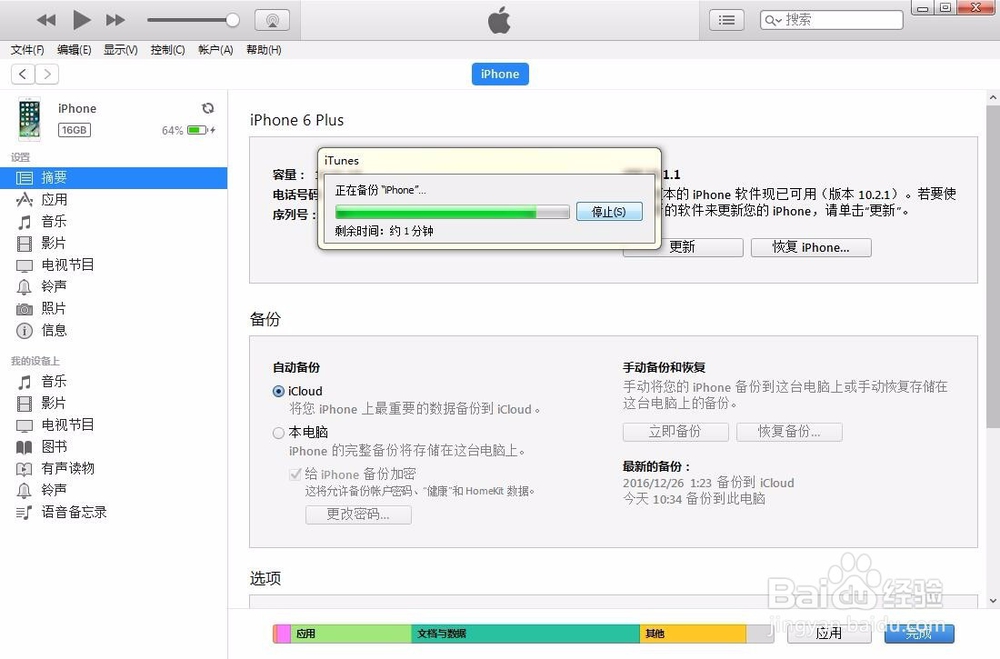This screenshot has width=1000, height=659.
Task: Open 铃声 under 我的设备上
Action: pos(114,490)
